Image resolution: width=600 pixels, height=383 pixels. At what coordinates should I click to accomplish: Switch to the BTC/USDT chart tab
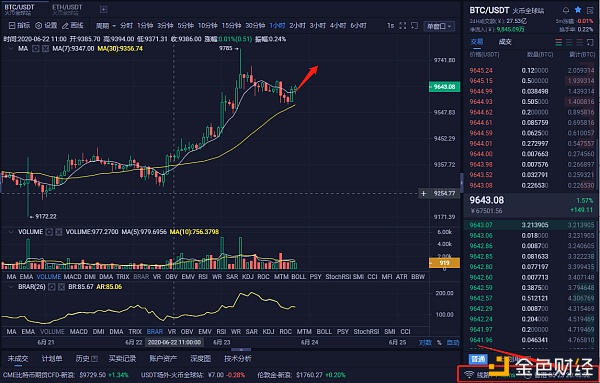coord(19,9)
